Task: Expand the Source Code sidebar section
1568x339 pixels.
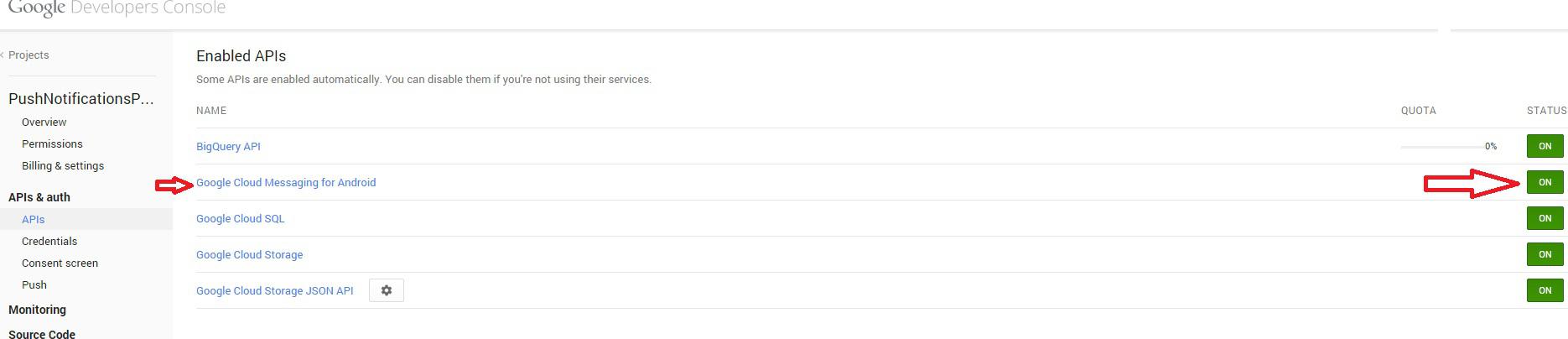Action: click(42, 333)
